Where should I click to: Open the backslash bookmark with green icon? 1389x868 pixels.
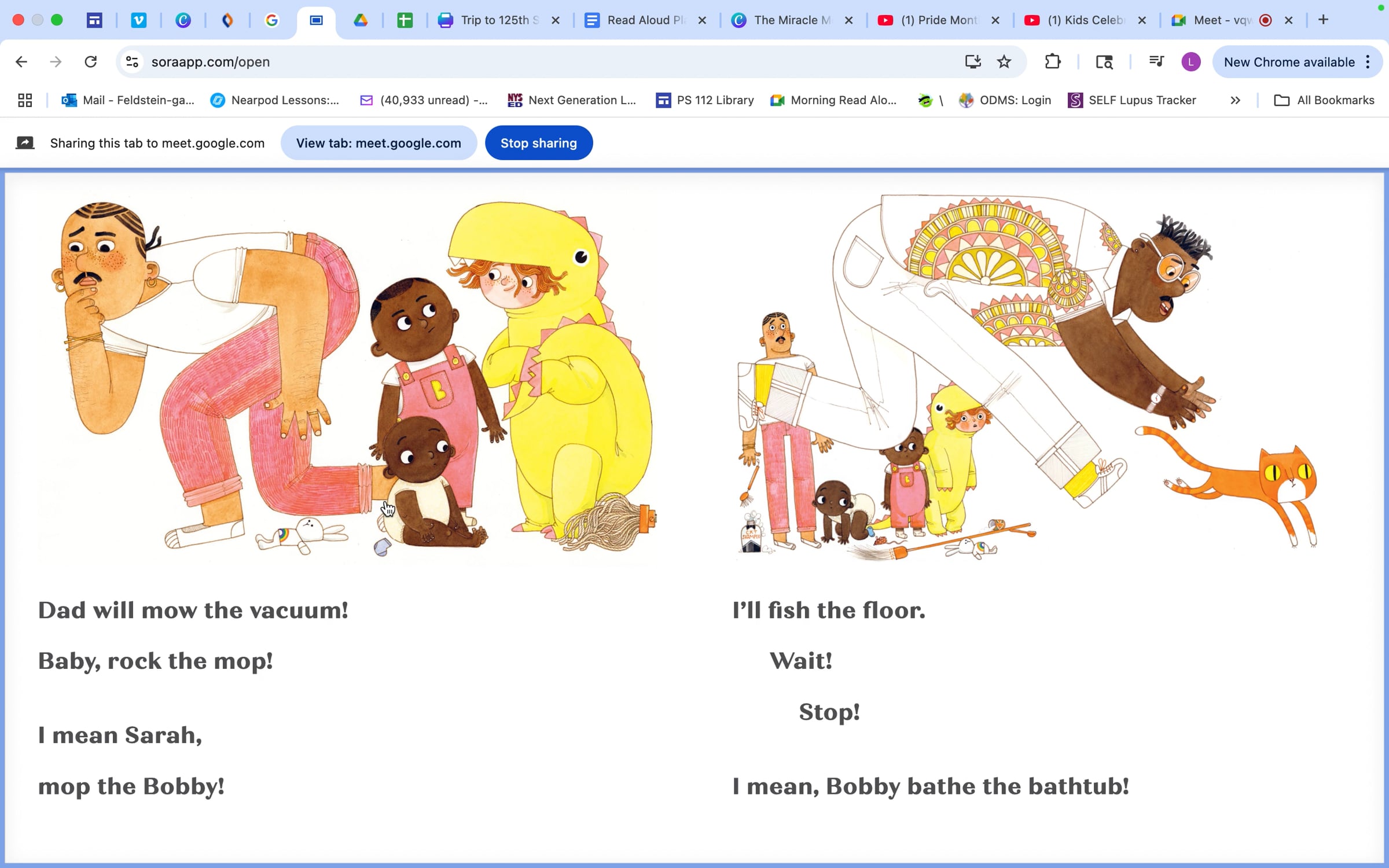(931, 100)
